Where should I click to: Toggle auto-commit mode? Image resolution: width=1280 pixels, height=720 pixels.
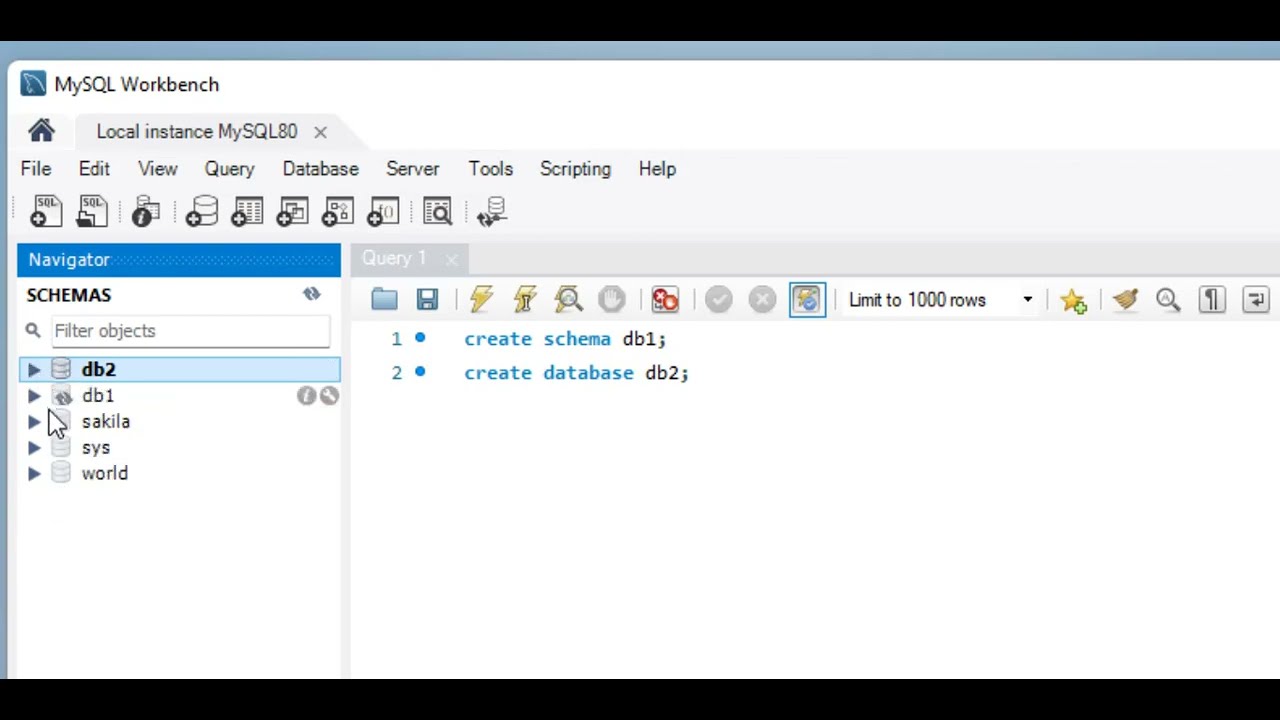807,299
